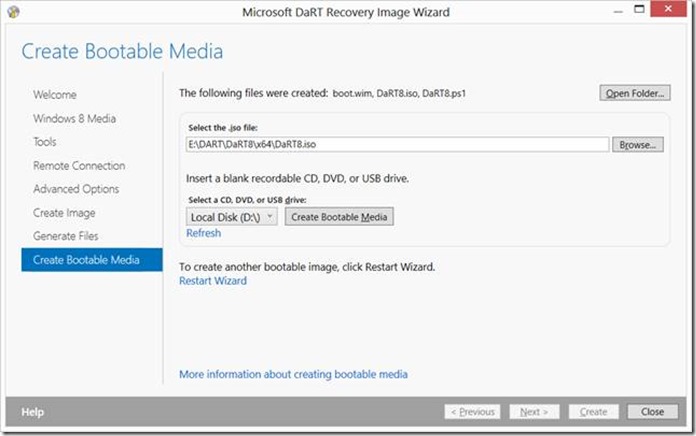The width and height of the screenshot is (696, 436).
Task: Click the Help link in footer
Action: pyautogui.click(x=32, y=412)
